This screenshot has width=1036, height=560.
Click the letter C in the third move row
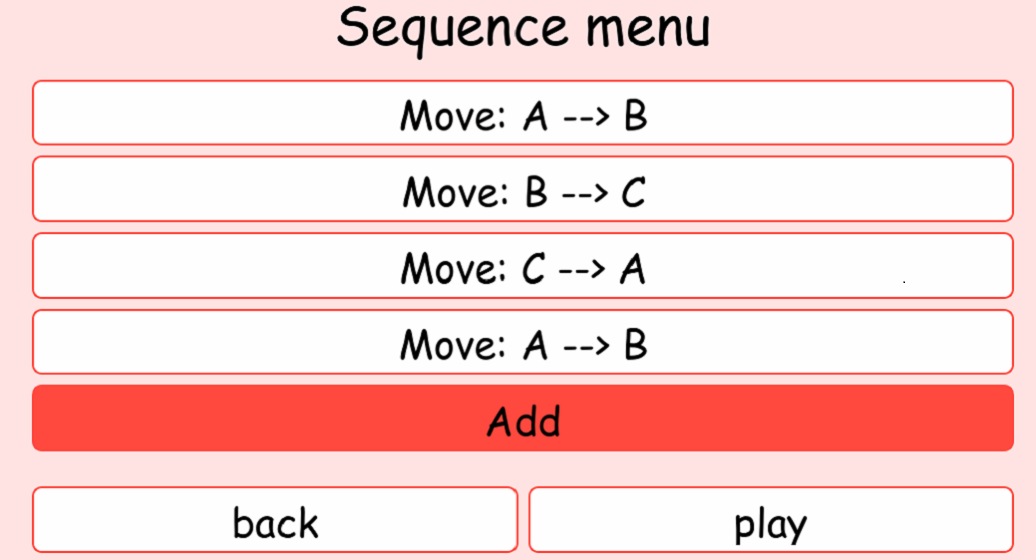(x=534, y=268)
